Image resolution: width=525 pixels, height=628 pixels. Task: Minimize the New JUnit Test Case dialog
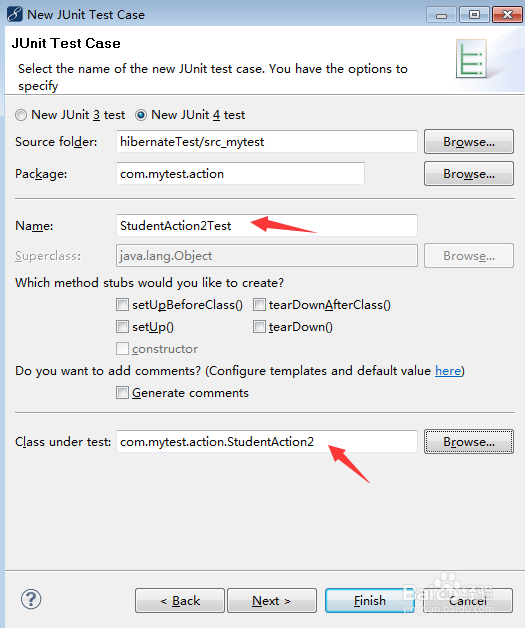pos(441,15)
